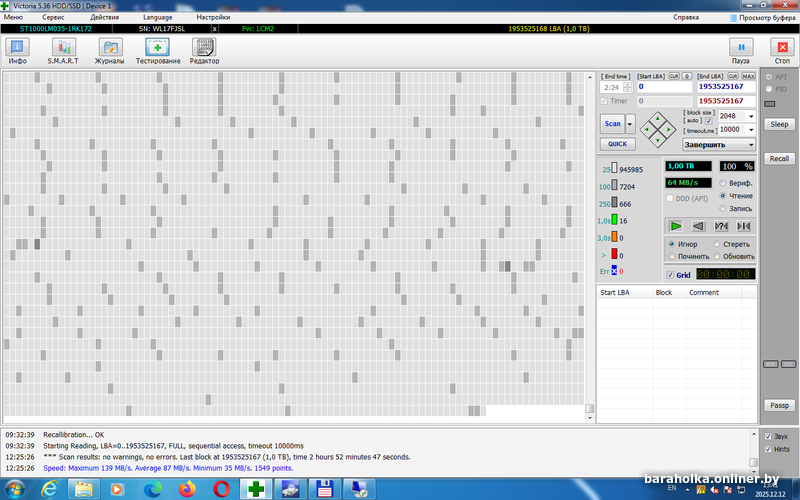
Task: Click the butterfly scan mode button
Action: tap(744, 226)
